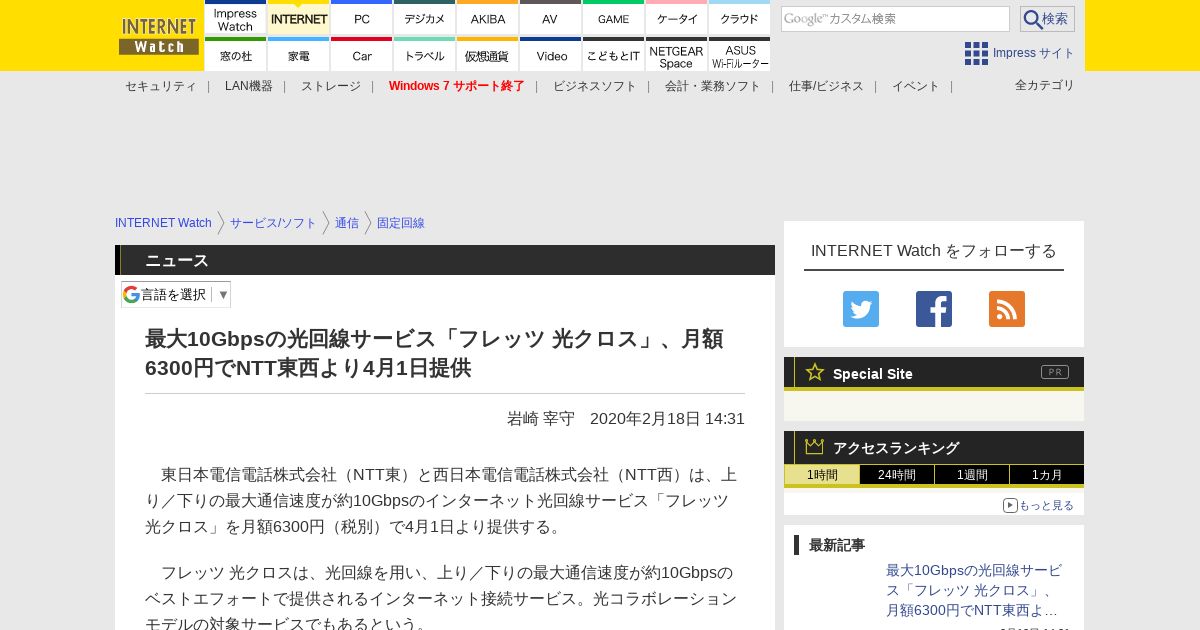Viewport: 1200px width, 630px height.
Task: Open the NETGEAR Space nav tab
Action: click(x=677, y=54)
